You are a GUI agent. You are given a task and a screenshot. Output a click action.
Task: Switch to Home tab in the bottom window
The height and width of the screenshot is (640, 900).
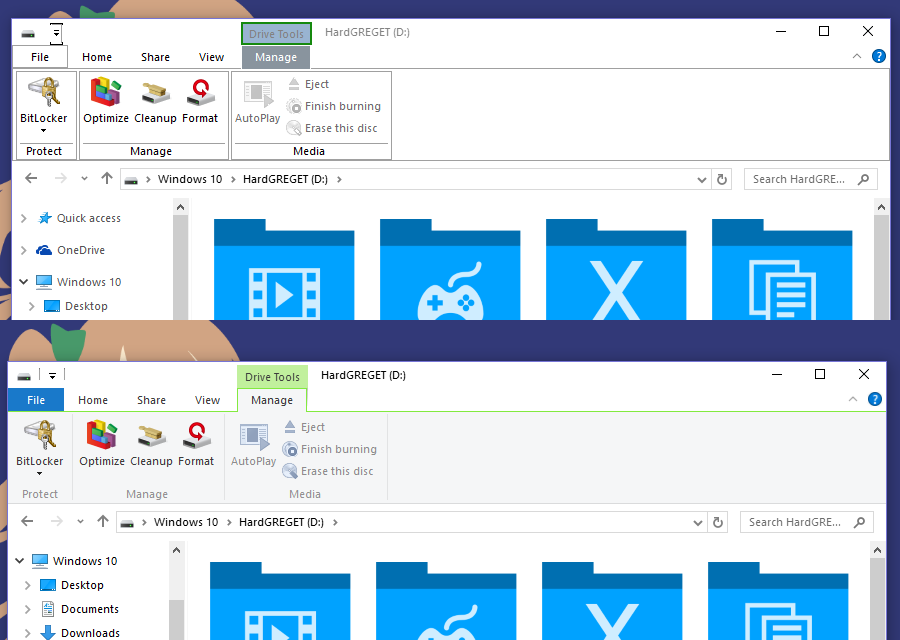click(x=93, y=400)
